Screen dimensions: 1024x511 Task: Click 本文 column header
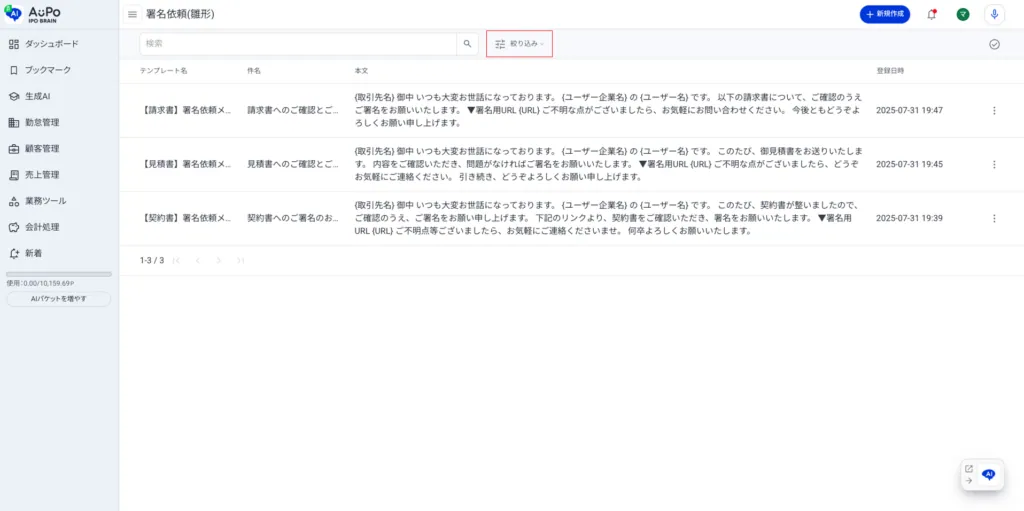coord(361,71)
